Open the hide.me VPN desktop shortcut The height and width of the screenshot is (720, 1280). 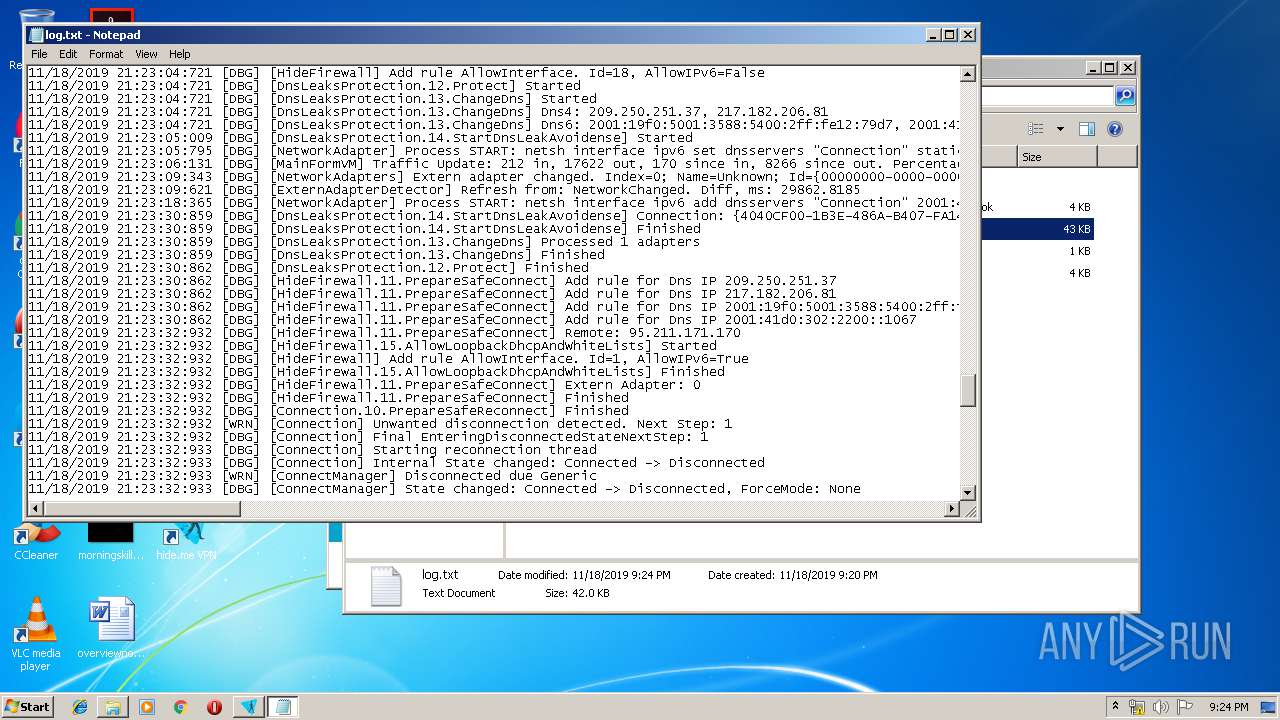[186, 540]
